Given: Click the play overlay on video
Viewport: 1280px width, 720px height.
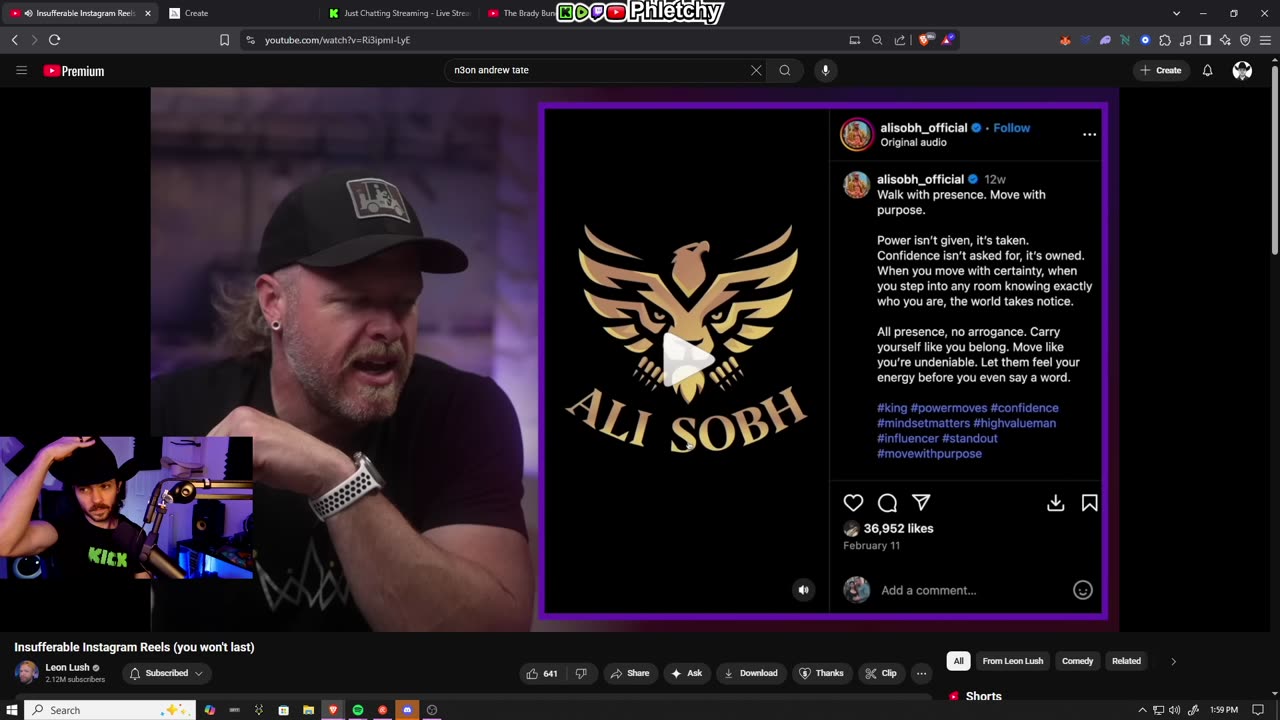Looking at the screenshot, I should click(x=688, y=359).
